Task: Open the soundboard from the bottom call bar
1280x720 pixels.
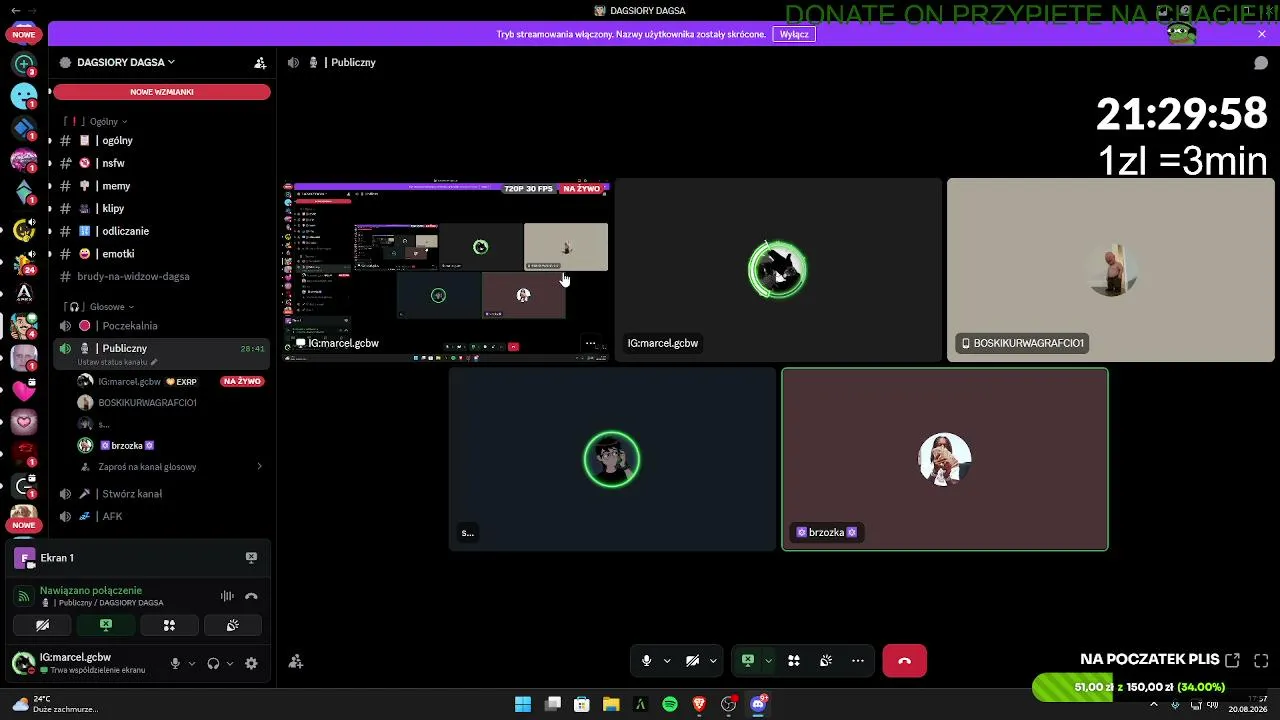Action: [x=826, y=661]
